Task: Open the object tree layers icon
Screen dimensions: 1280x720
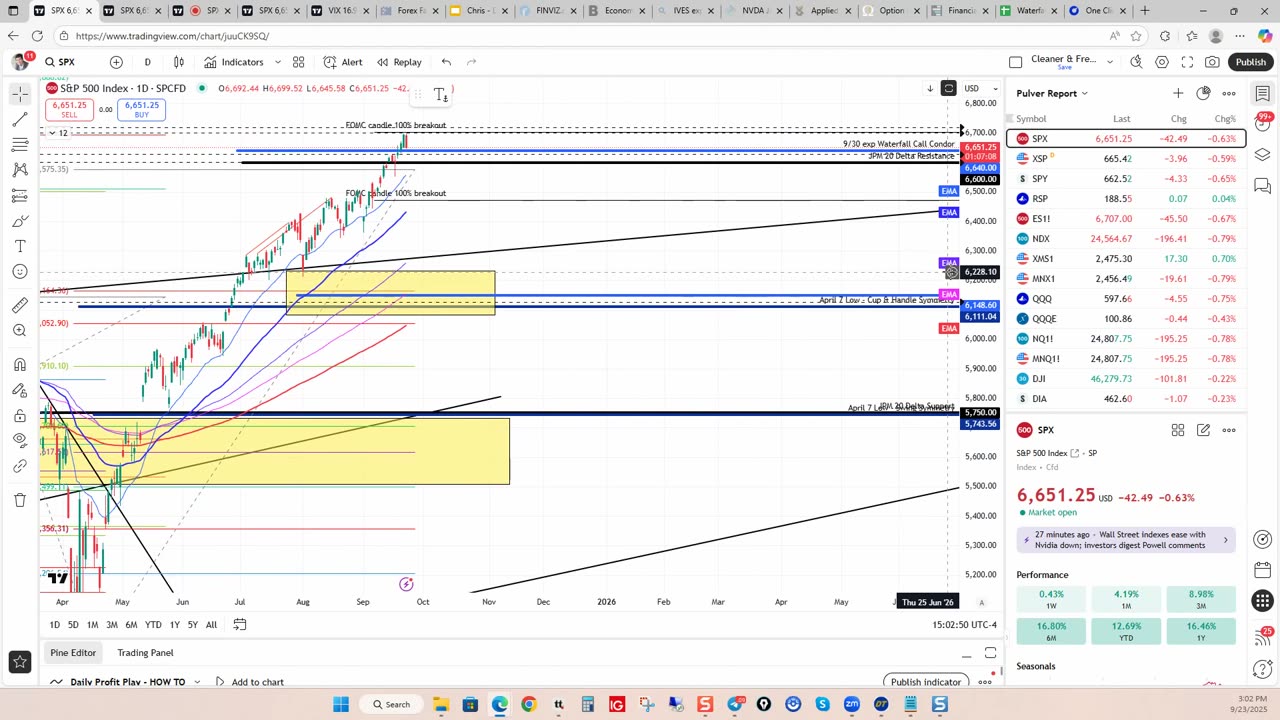Action: point(1263,155)
